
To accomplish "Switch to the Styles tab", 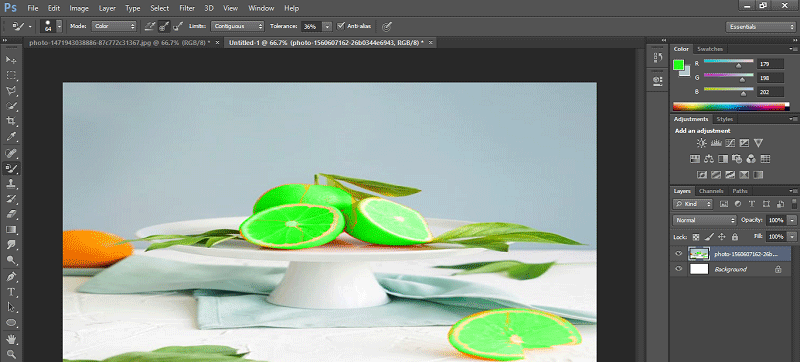I will (724, 119).
